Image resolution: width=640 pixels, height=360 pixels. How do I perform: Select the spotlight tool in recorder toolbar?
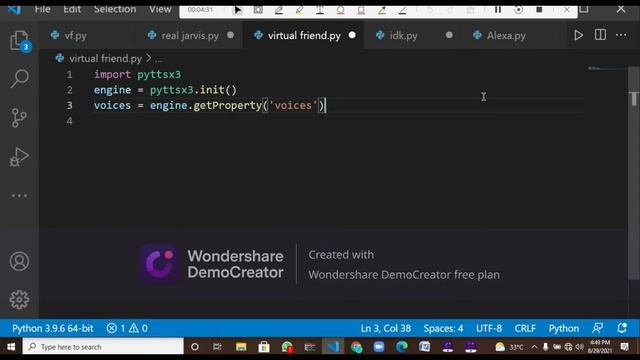(x=258, y=10)
